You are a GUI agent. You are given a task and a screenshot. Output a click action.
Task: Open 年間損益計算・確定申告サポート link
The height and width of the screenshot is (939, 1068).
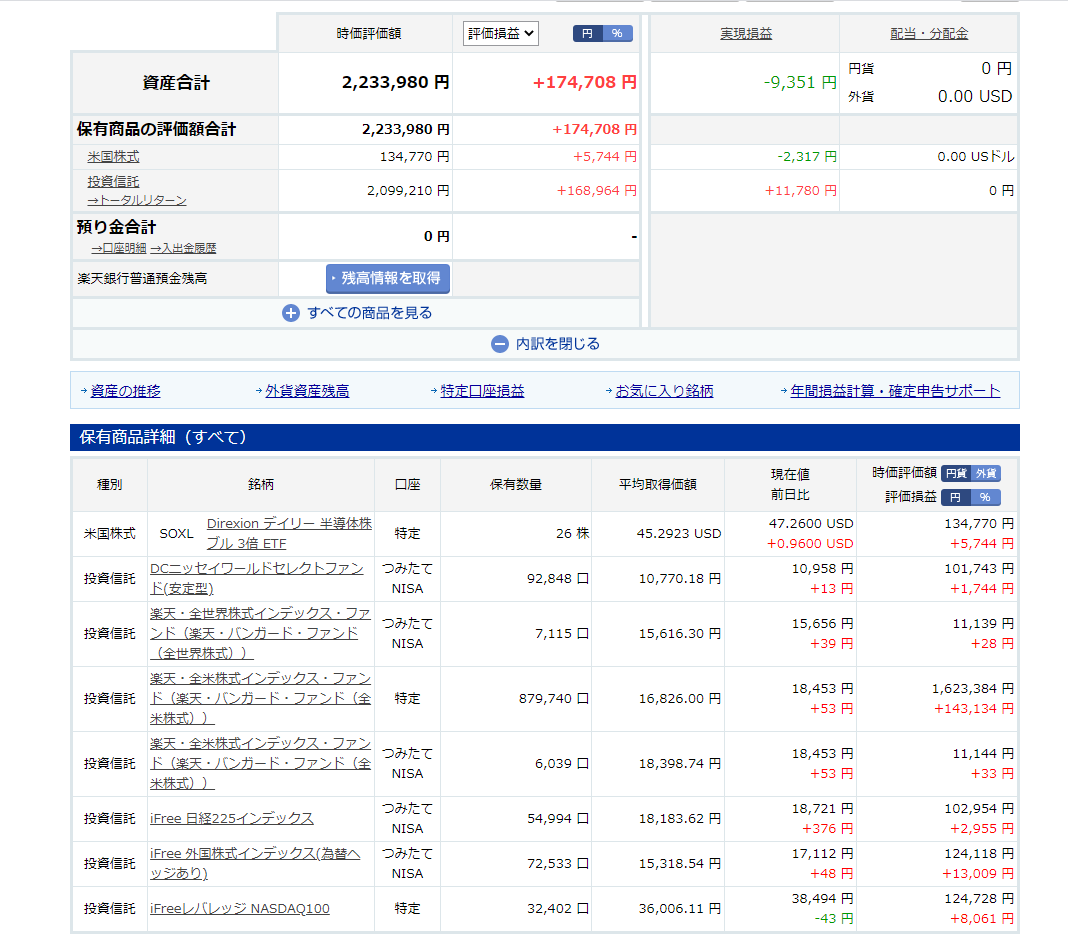[x=895, y=391]
